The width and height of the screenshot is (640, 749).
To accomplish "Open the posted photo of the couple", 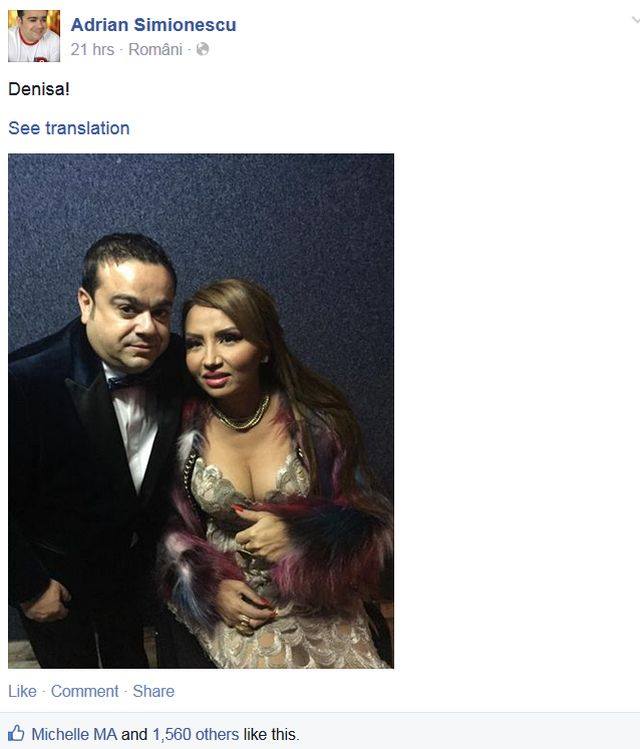I will coord(201,411).
